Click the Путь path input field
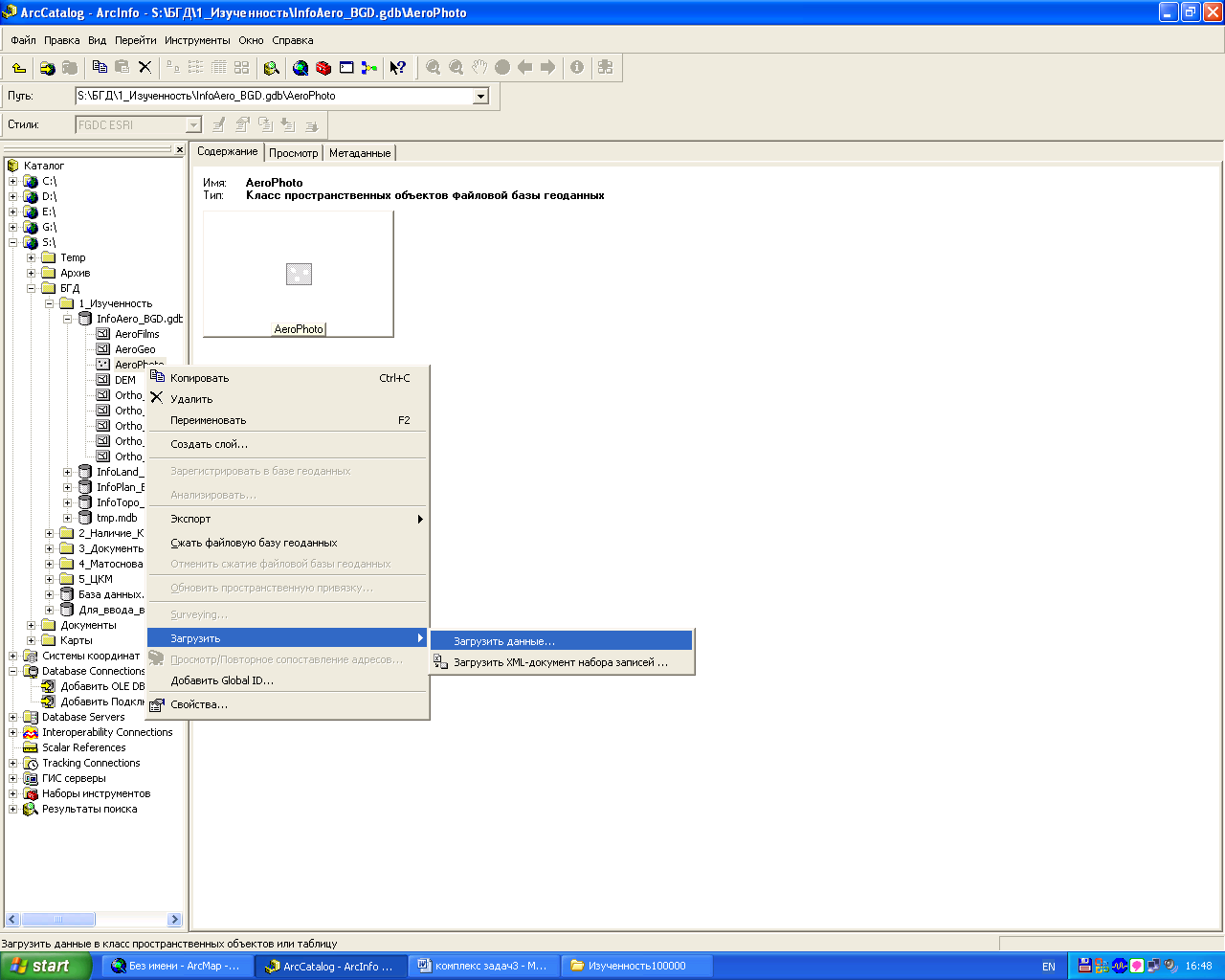This screenshot has width=1225, height=980. point(274,96)
